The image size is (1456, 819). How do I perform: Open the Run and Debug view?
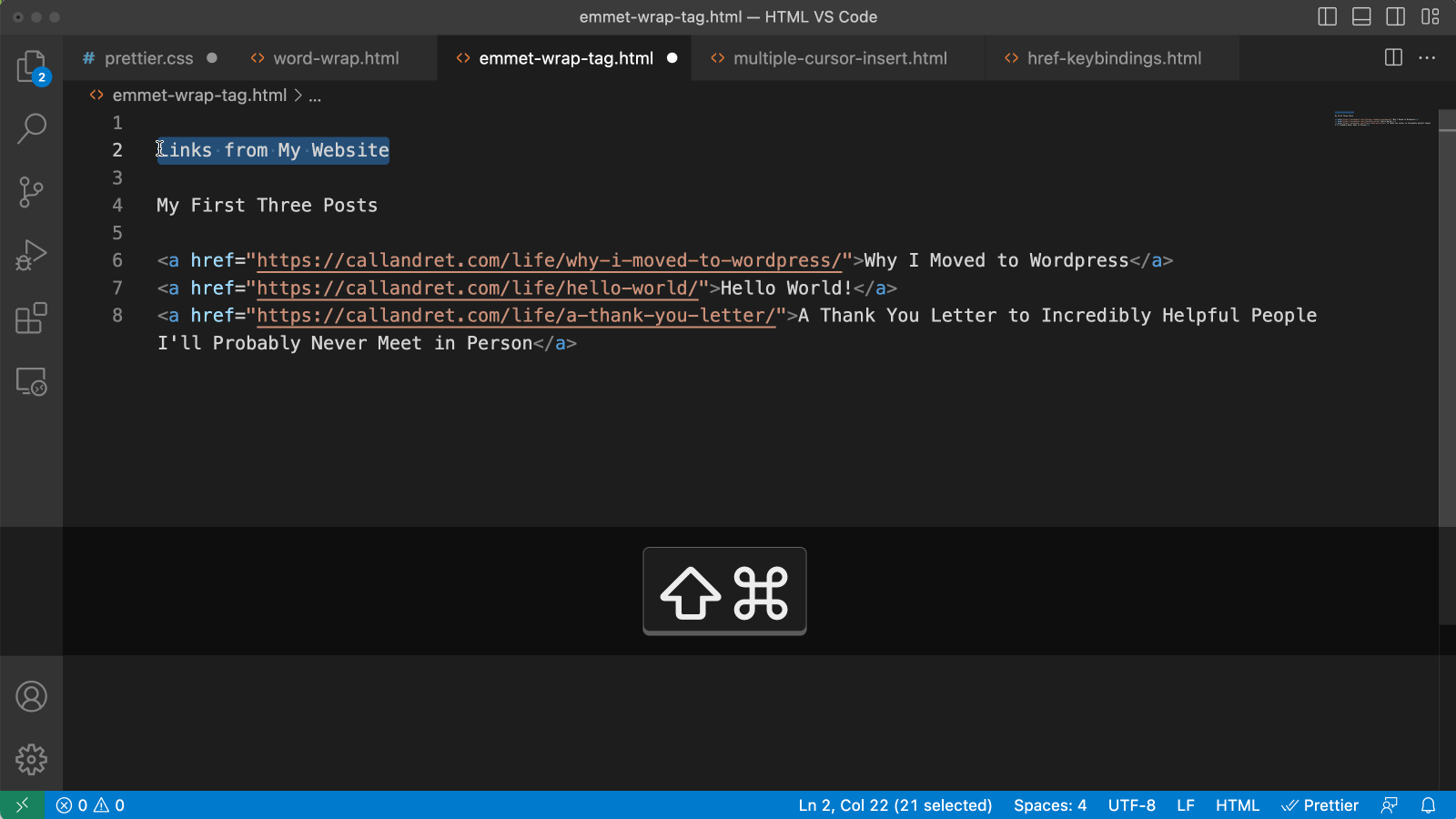tap(31, 256)
